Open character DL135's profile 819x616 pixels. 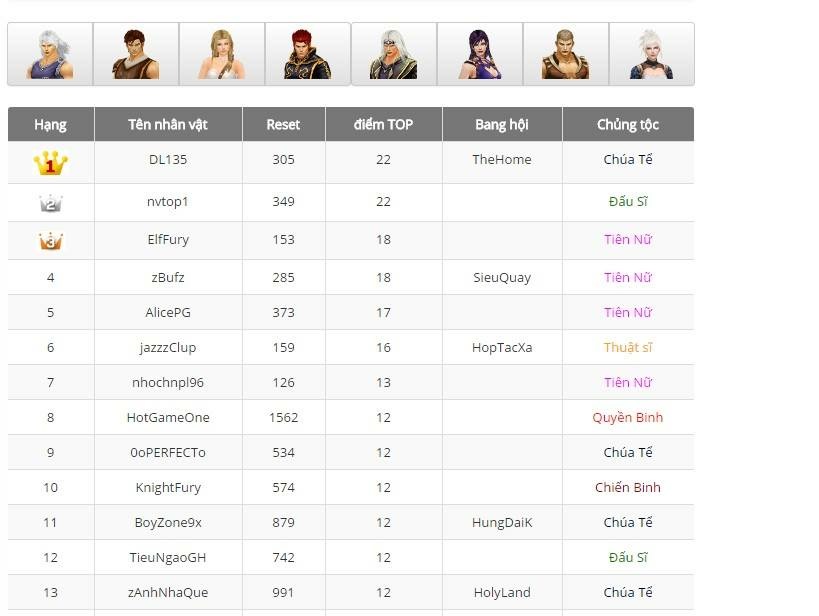pyautogui.click(x=168, y=160)
